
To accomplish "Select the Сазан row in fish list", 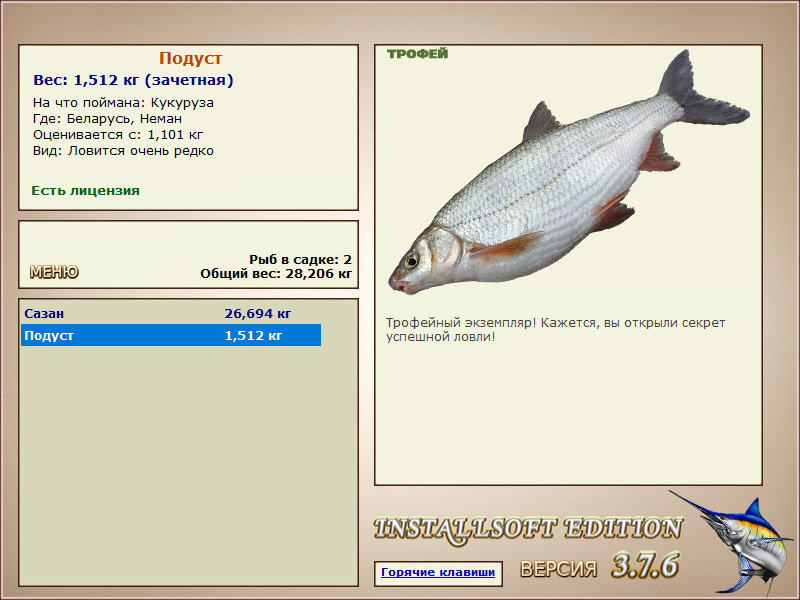I will [x=171, y=313].
